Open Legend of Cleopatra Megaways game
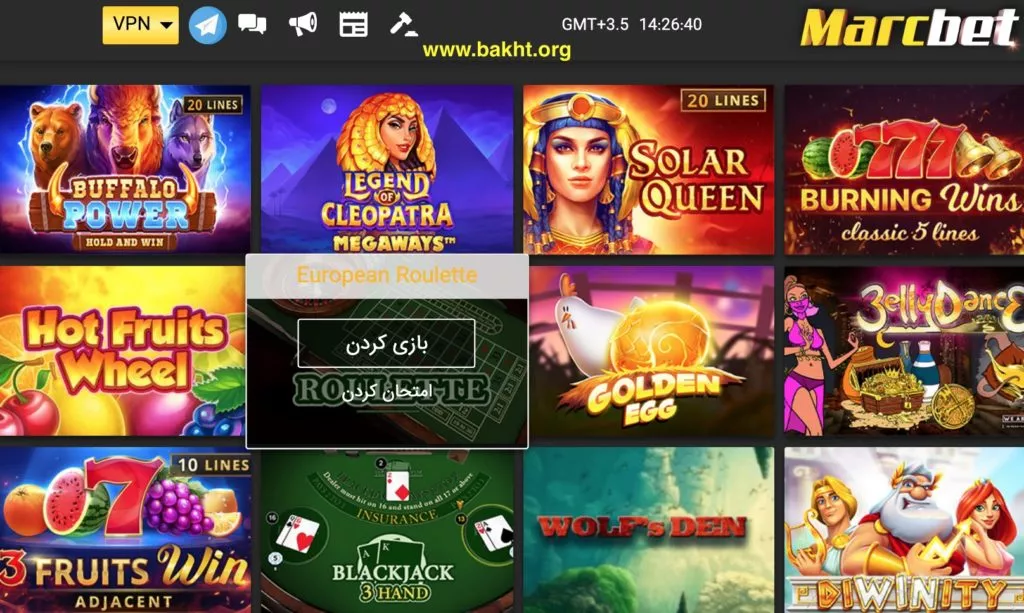The height and width of the screenshot is (613, 1024). (x=387, y=169)
